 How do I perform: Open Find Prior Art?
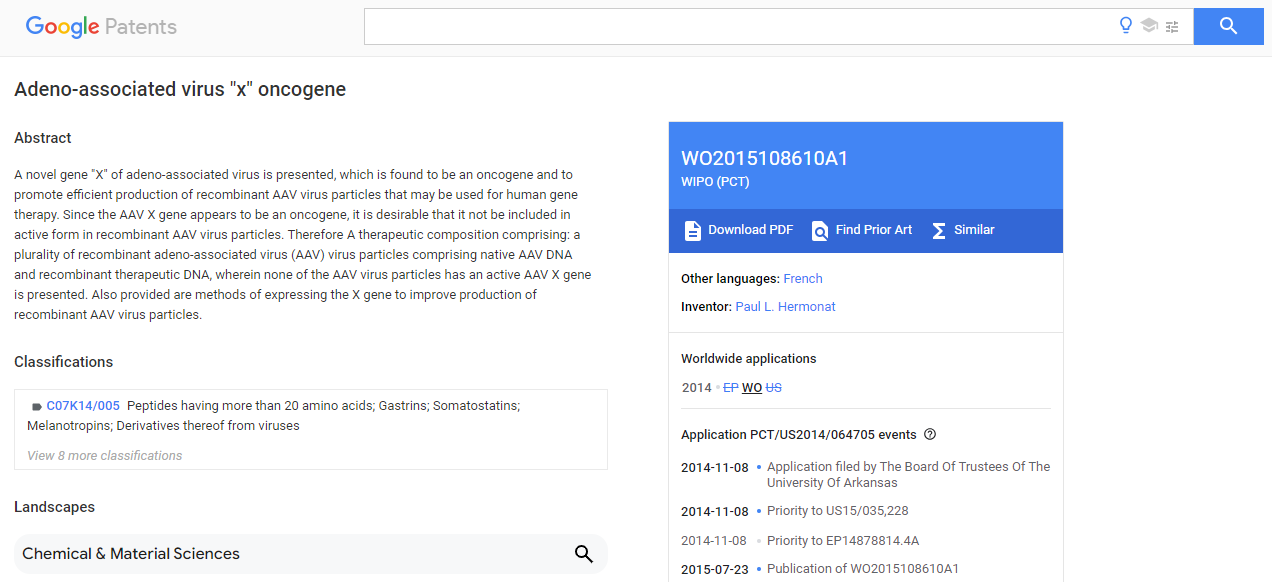[x=862, y=230]
